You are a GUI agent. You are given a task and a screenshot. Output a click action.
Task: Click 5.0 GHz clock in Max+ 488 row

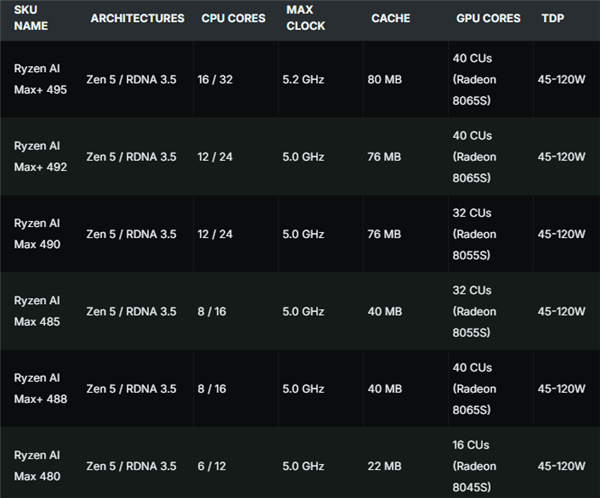point(303,389)
